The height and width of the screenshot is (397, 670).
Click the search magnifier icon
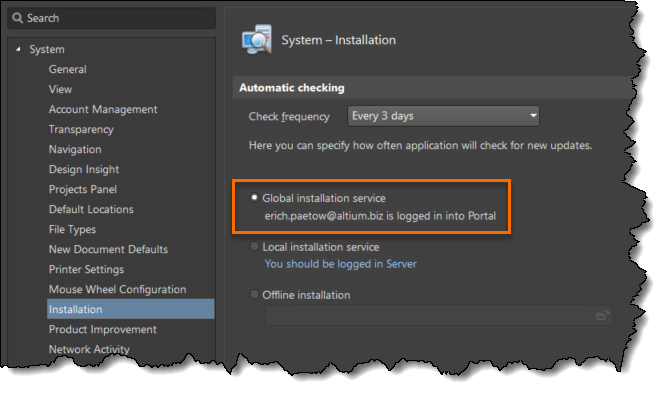(18, 18)
